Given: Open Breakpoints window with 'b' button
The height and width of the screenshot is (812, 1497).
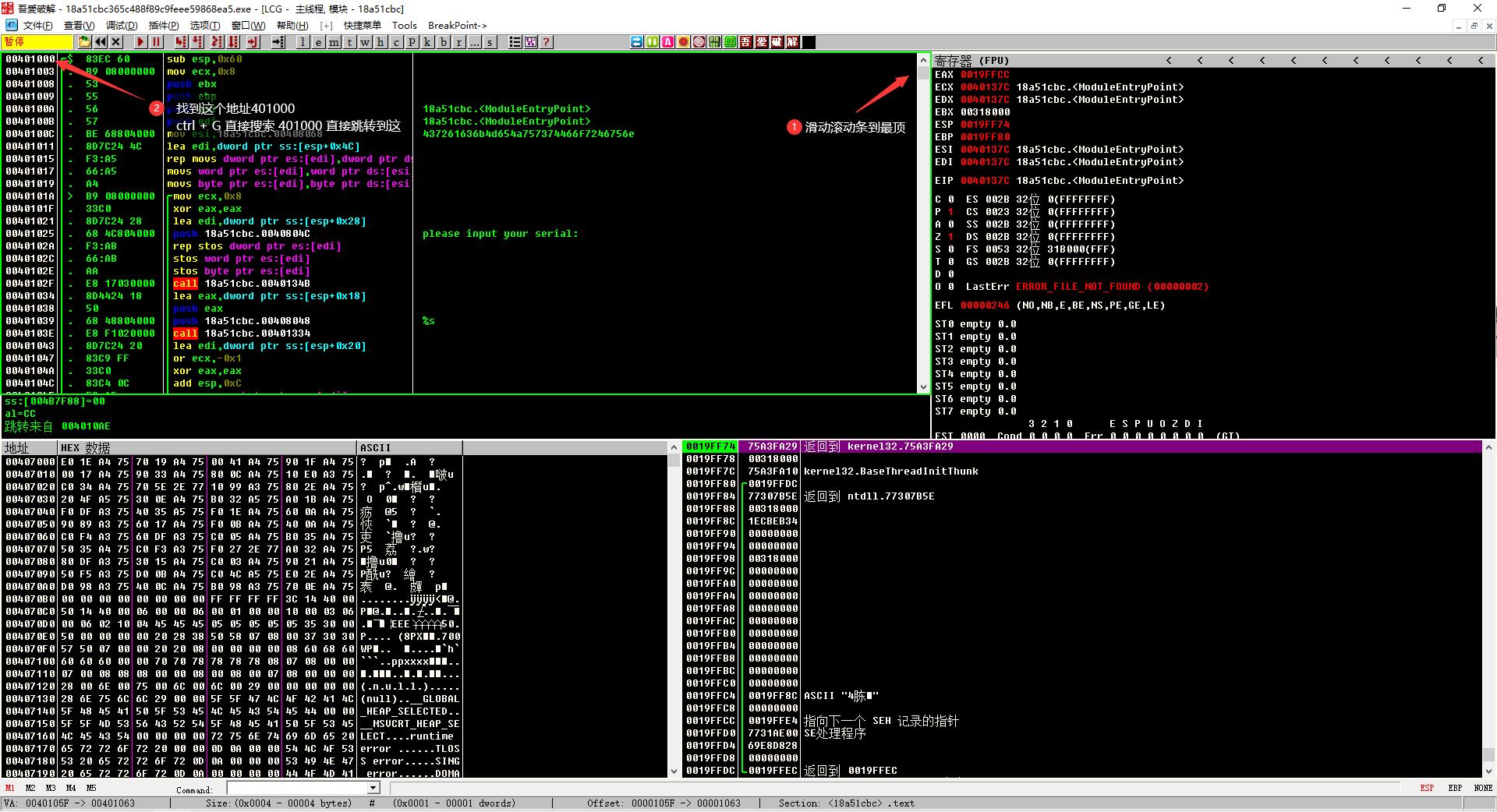Looking at the screenshot, I should coord(444,42).
